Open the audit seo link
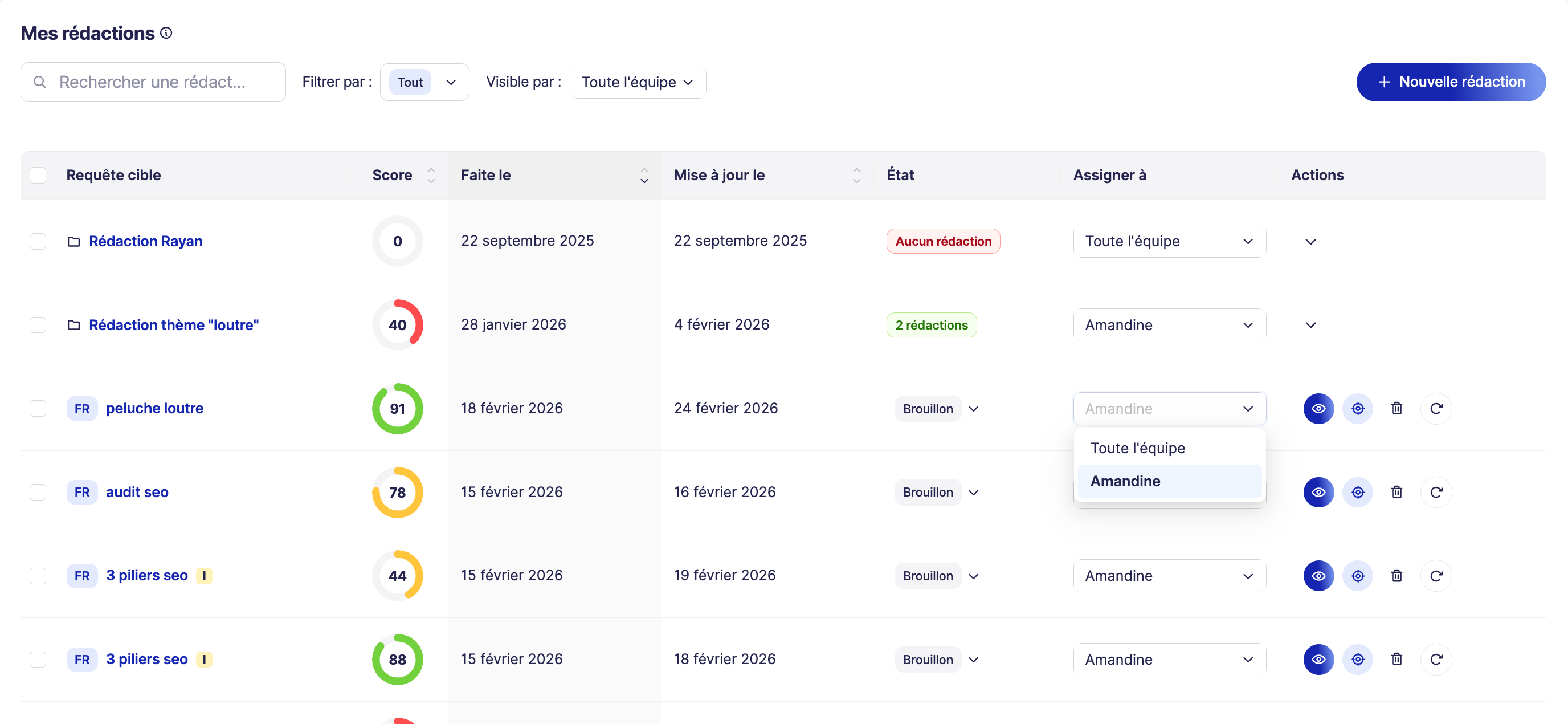The height and width of the screenshot is (724, 1568). pos(137,492)
